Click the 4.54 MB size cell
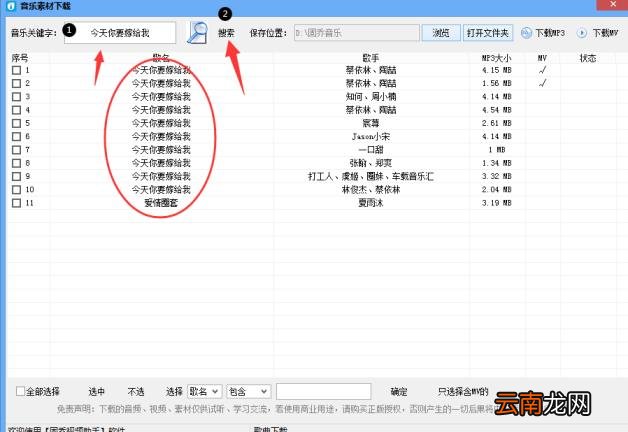 click(x=497, y=110)
